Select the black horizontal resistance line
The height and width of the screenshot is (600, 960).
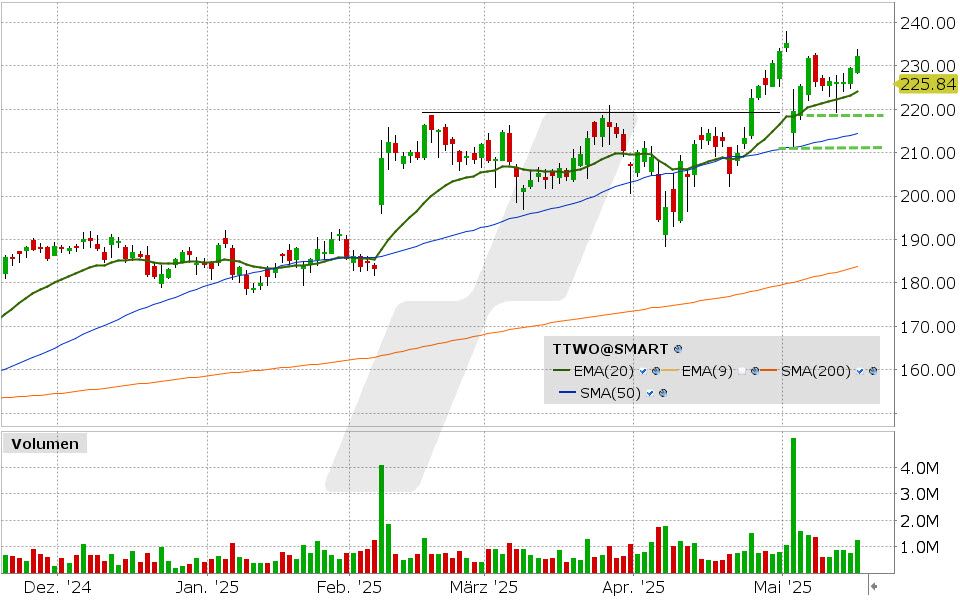pos(600,113)
